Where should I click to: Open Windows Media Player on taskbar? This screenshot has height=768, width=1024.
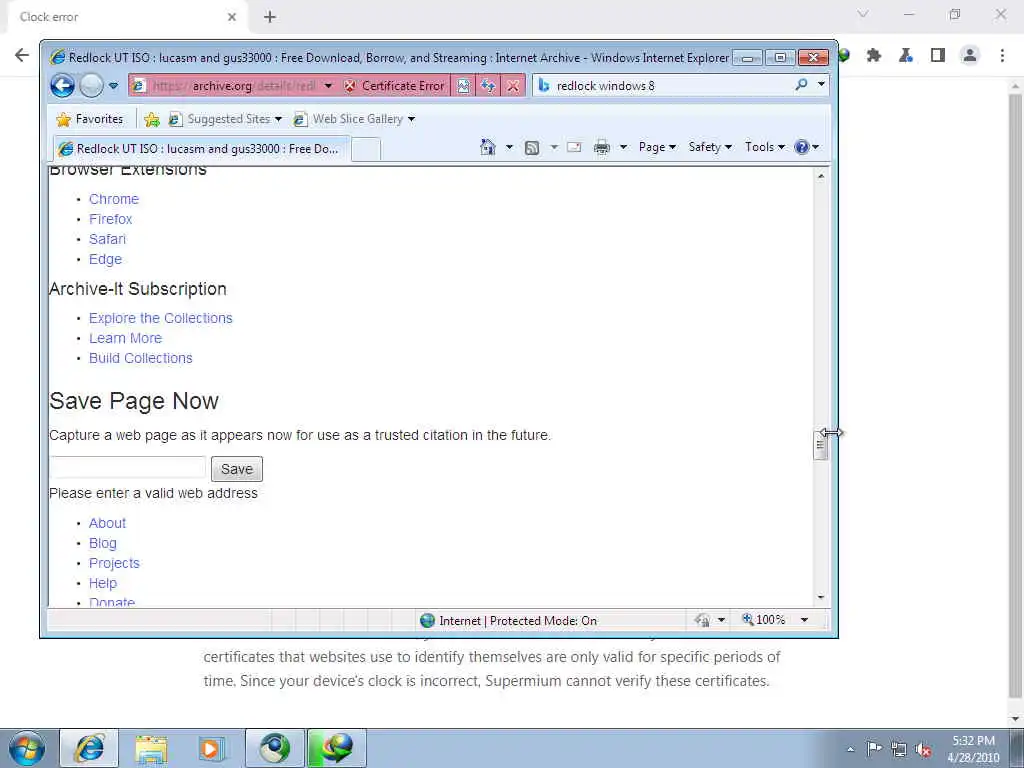[x=211, y=748]
